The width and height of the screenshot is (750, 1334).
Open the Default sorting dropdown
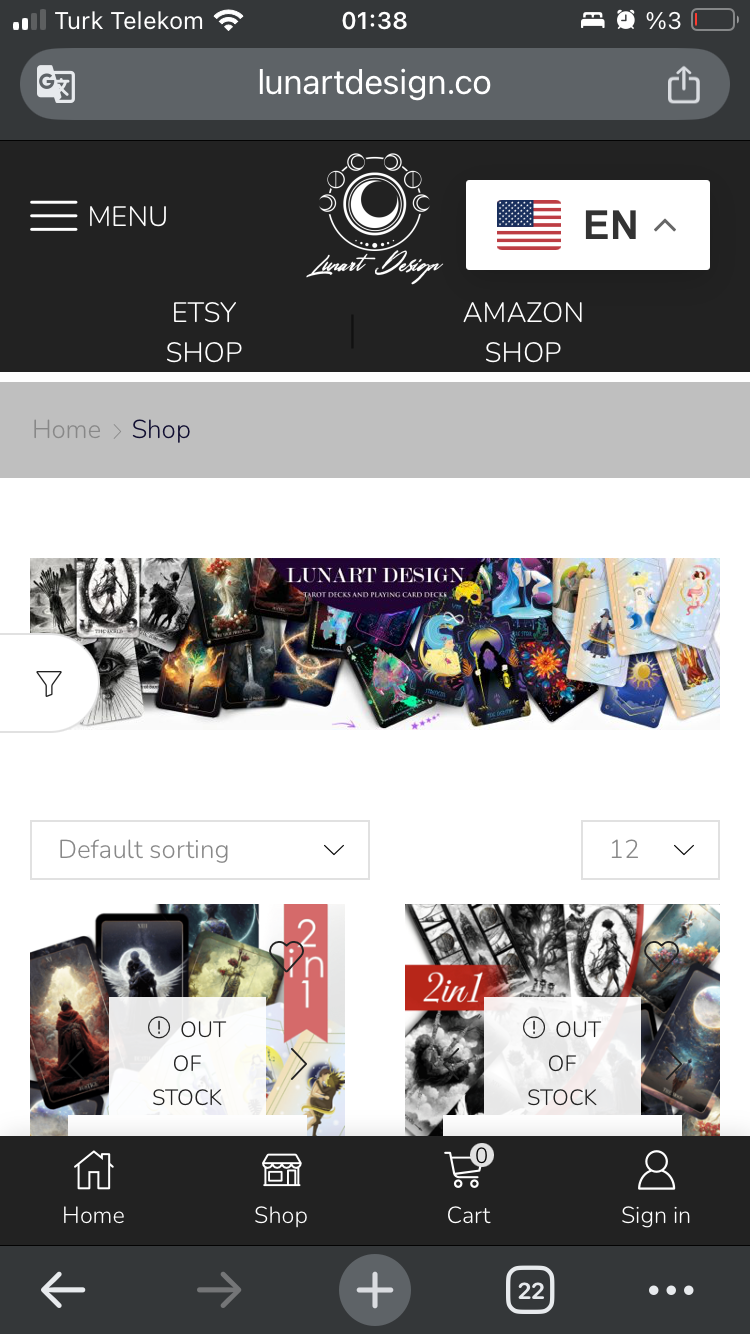coord(200,850)
